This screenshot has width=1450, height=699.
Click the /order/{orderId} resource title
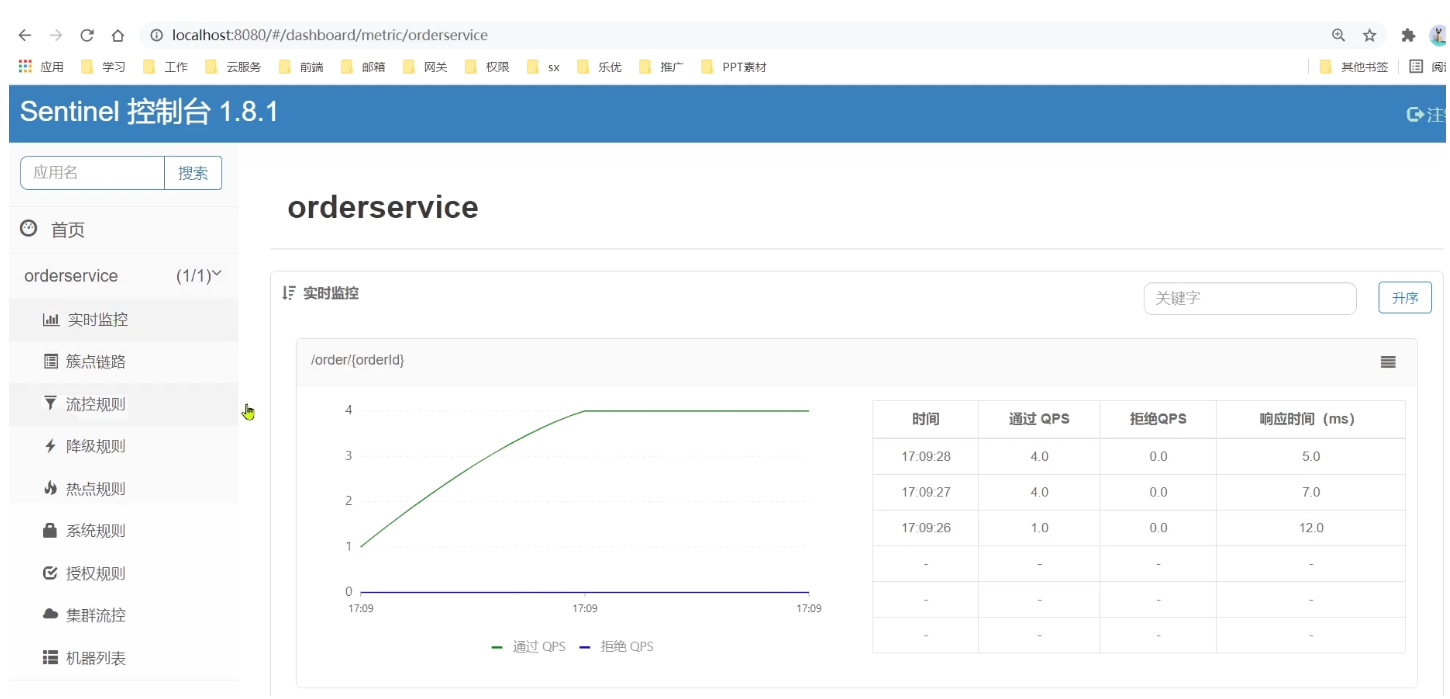[x=358, y=360]
